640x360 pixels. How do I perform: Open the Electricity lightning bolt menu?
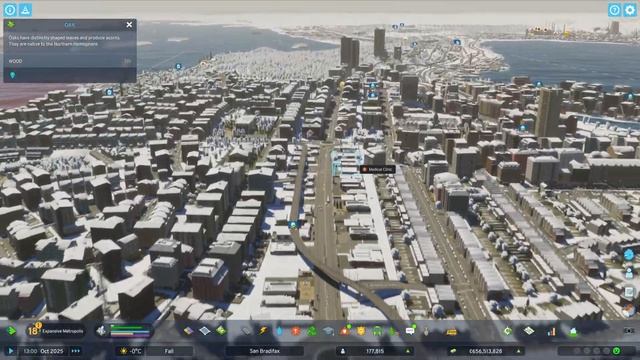[263, 331]
